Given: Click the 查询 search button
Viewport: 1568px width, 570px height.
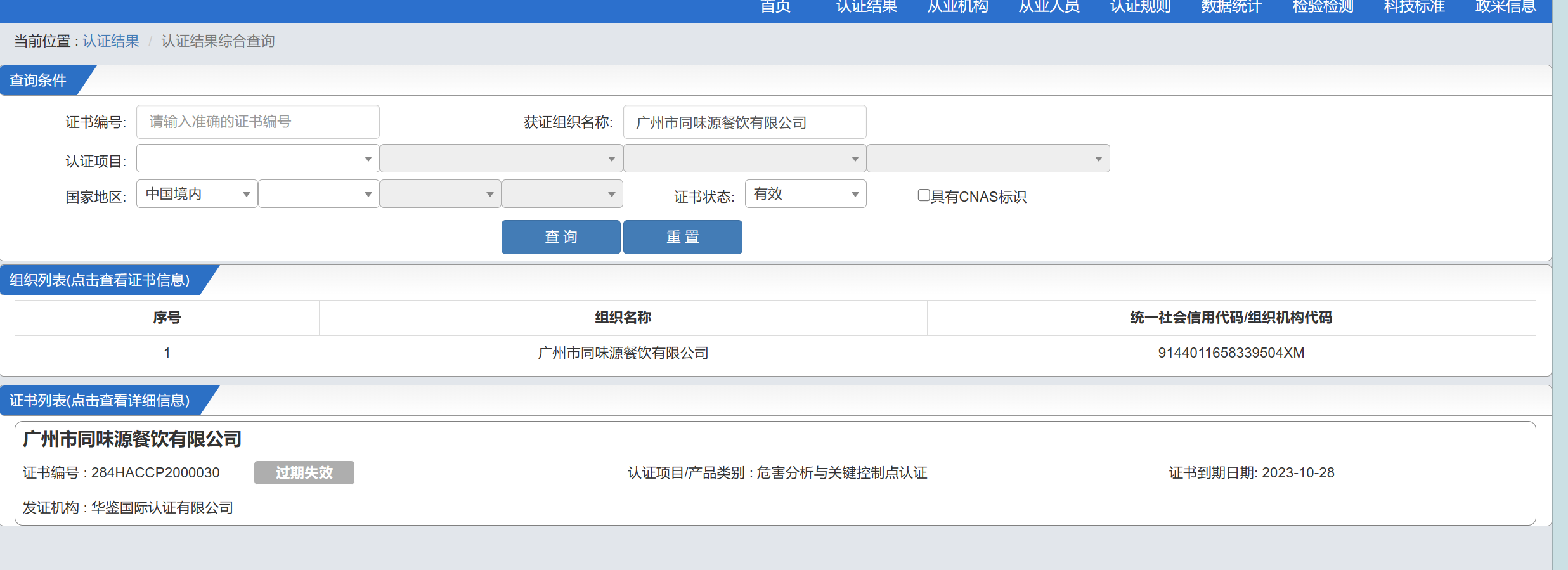Looking at the screenshot, I should [x=560, y=237].
